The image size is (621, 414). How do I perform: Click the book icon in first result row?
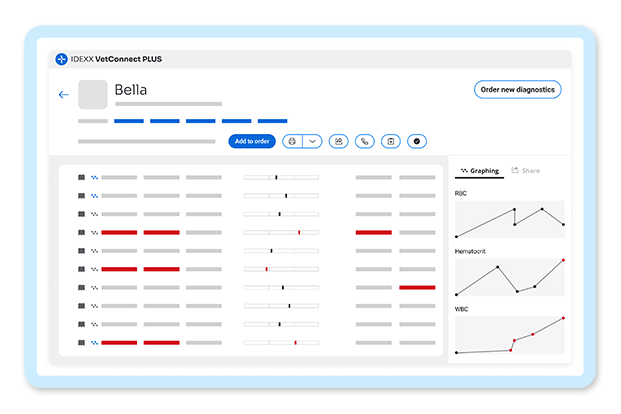(x=82, y=177)
